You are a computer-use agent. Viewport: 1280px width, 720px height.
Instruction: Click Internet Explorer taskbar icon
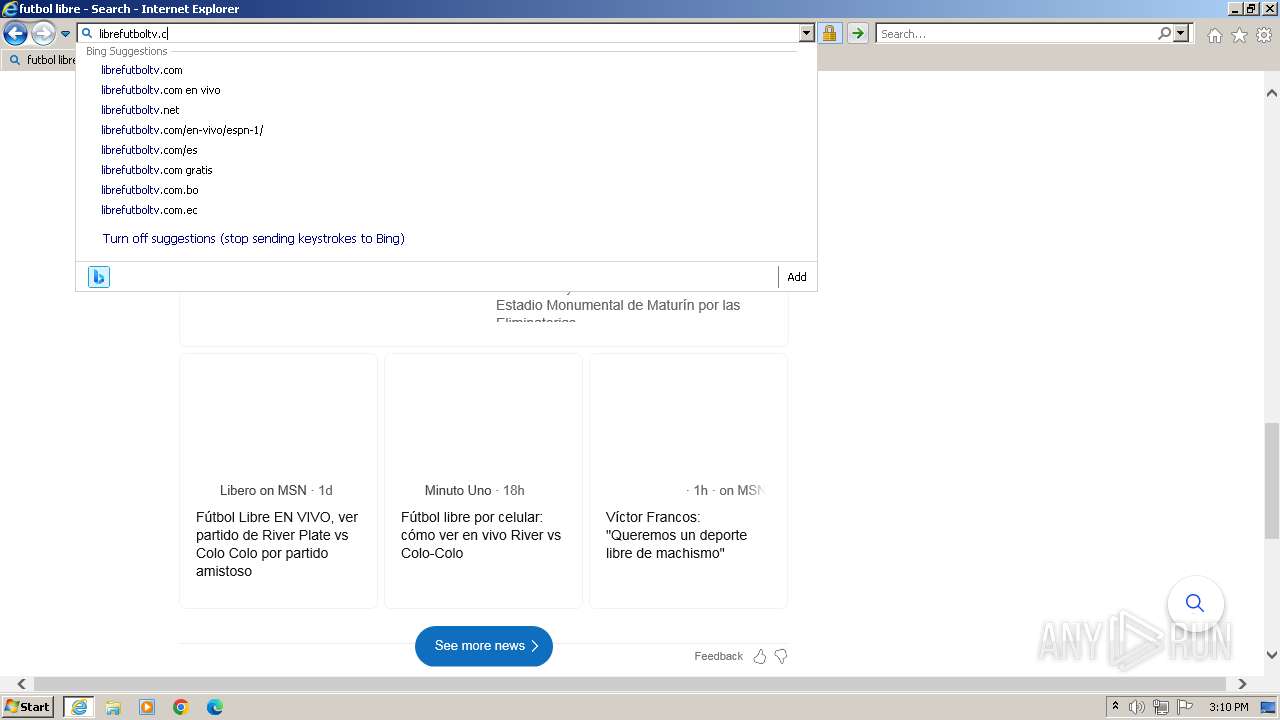[x=78, y=707]
